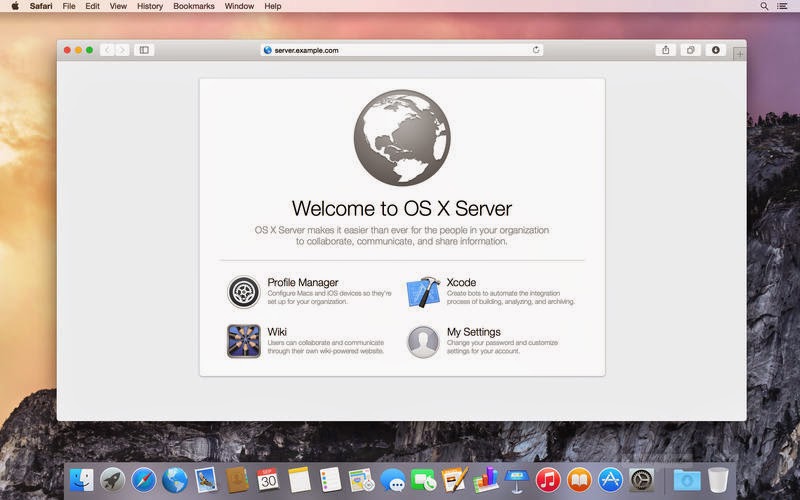
Task: Open the Safari menu
Action: pyautogui.click(x=41, y=6)
